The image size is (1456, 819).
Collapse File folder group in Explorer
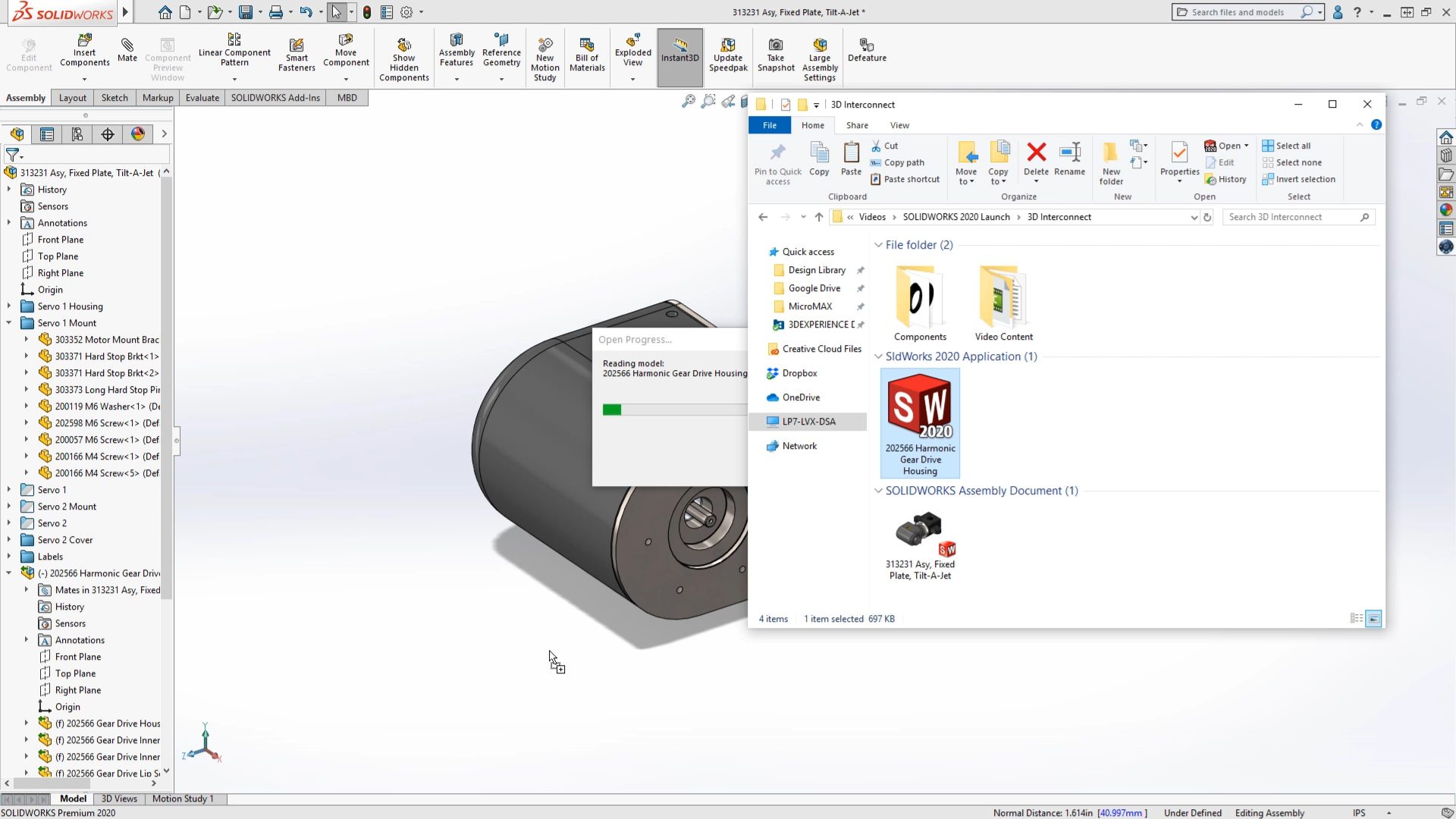[x=878, y=245]
